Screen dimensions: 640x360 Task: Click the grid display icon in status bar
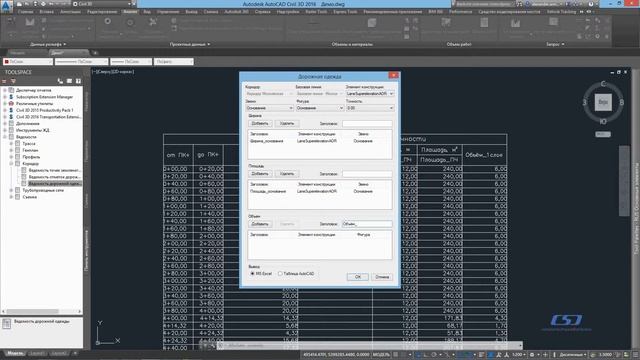396,355
